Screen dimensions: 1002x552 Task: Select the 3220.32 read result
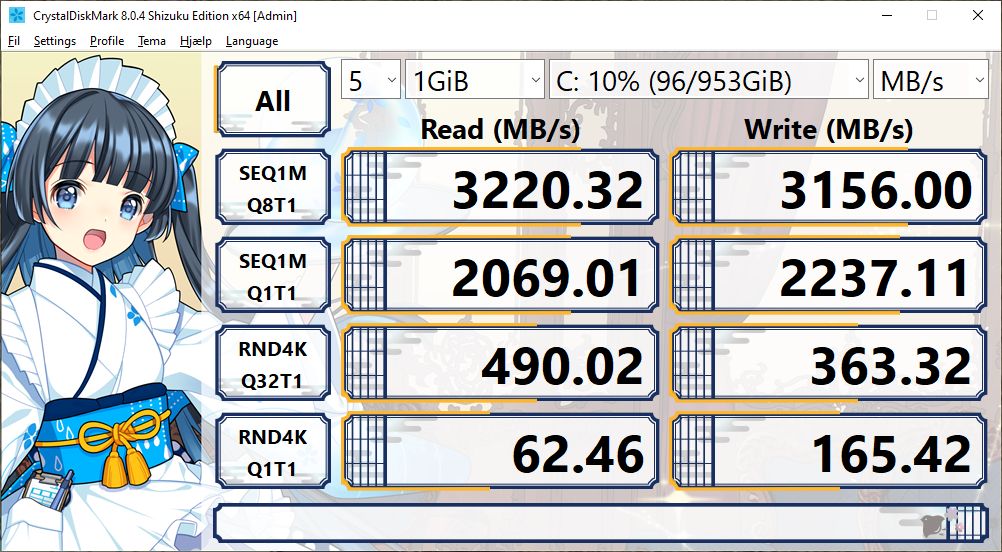pyautogui.click(x=500, y=188)
